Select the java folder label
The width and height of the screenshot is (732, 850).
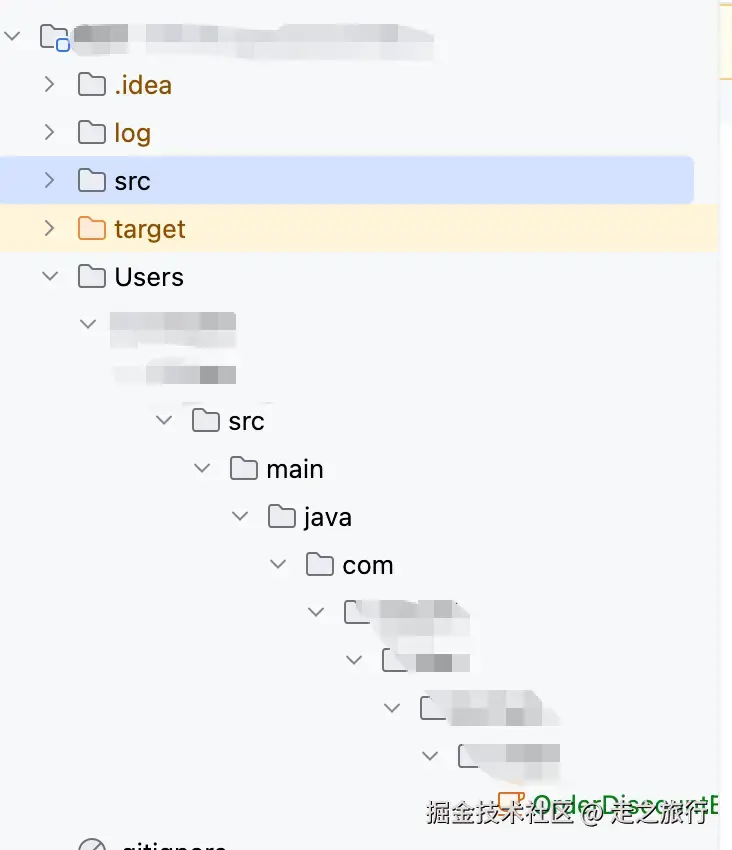point(328,517)
